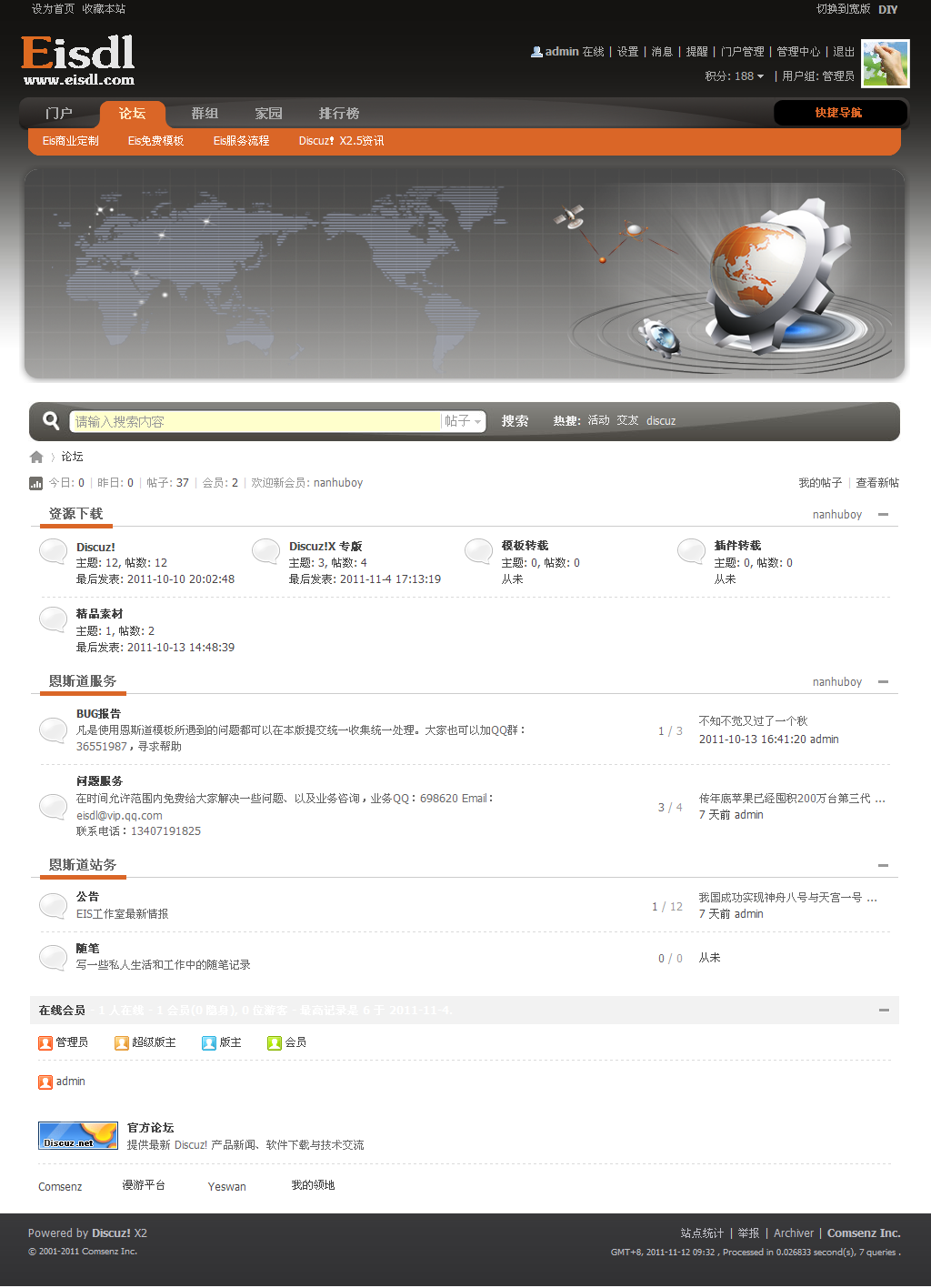Click the 会员 legend user icon

pyautogui.click(x=275, y=1043)
